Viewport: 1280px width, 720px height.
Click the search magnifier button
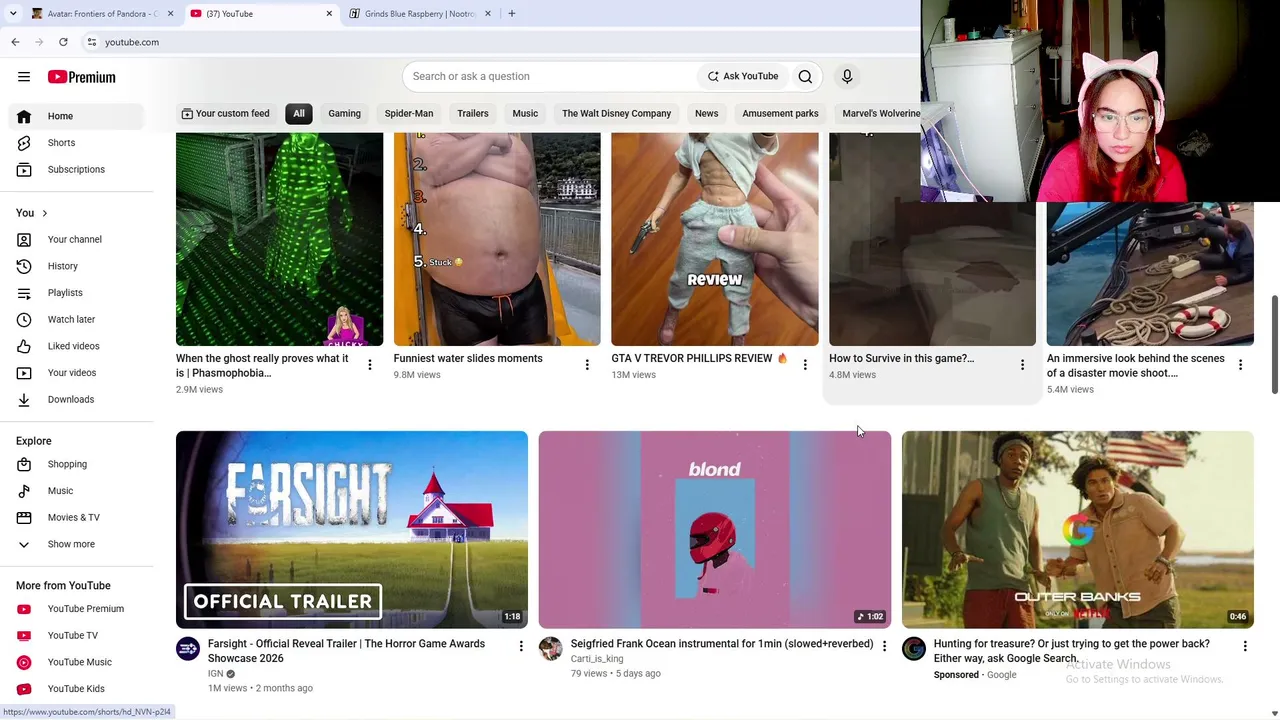[805, 76]
